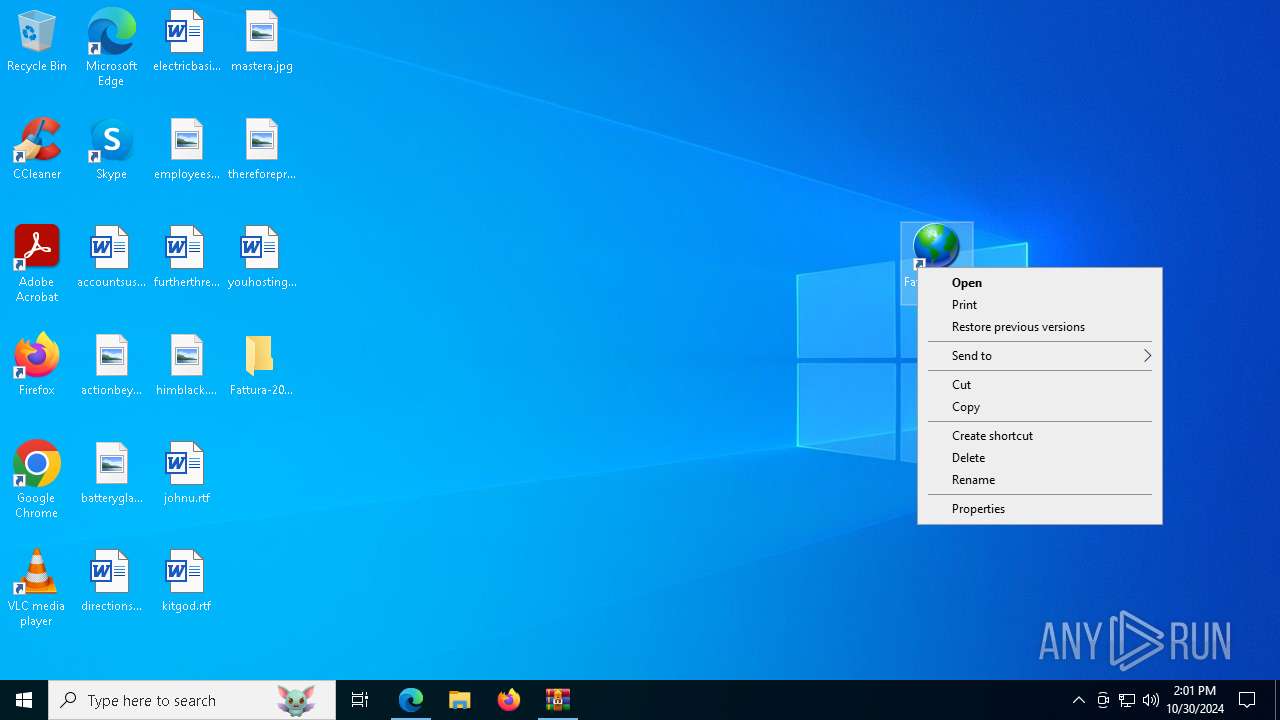1280x720 pixels.
Task: Select the mastera.jpg image file
Action: coord(261,42)
